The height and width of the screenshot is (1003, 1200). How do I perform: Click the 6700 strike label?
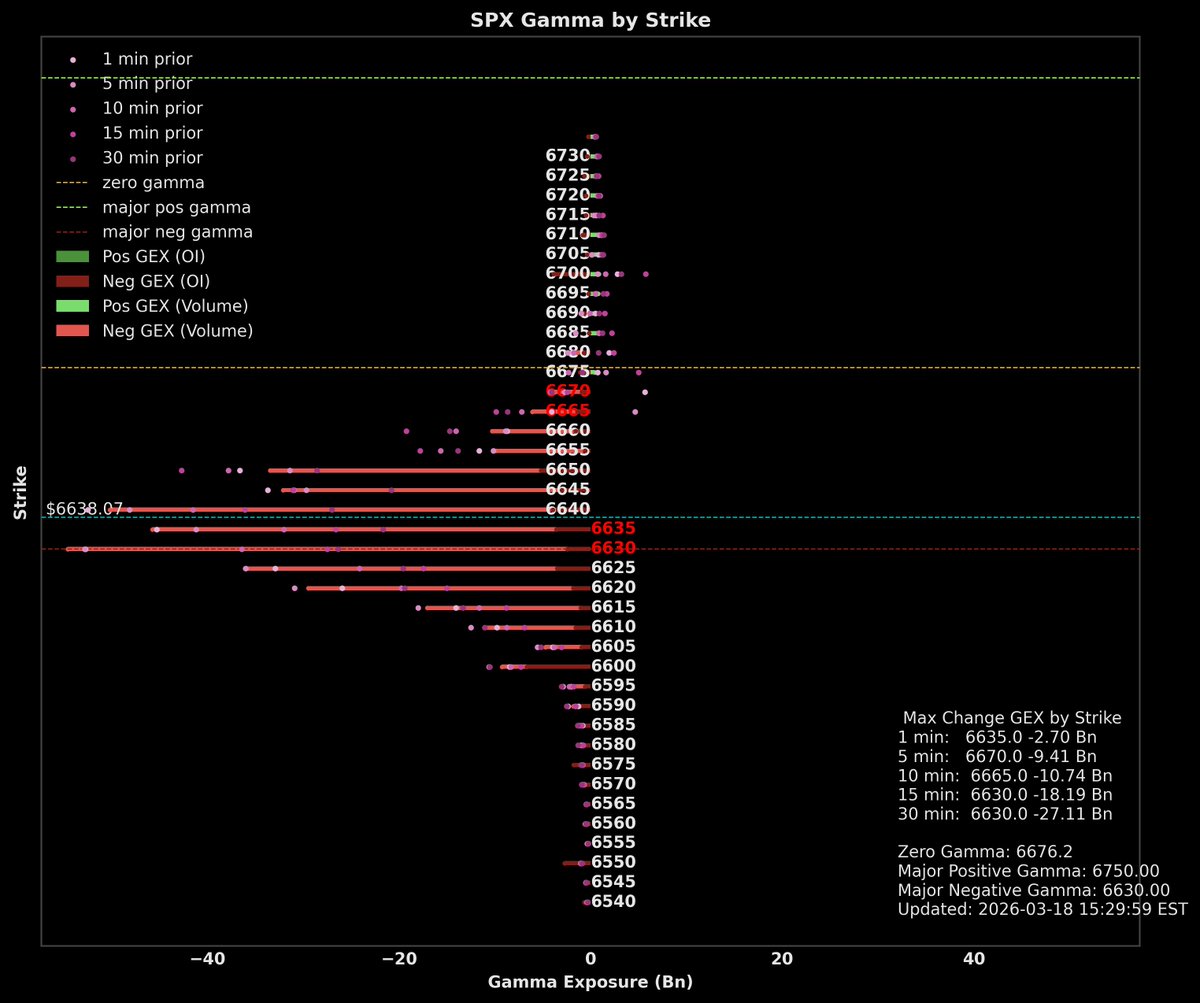pos(568,273)
